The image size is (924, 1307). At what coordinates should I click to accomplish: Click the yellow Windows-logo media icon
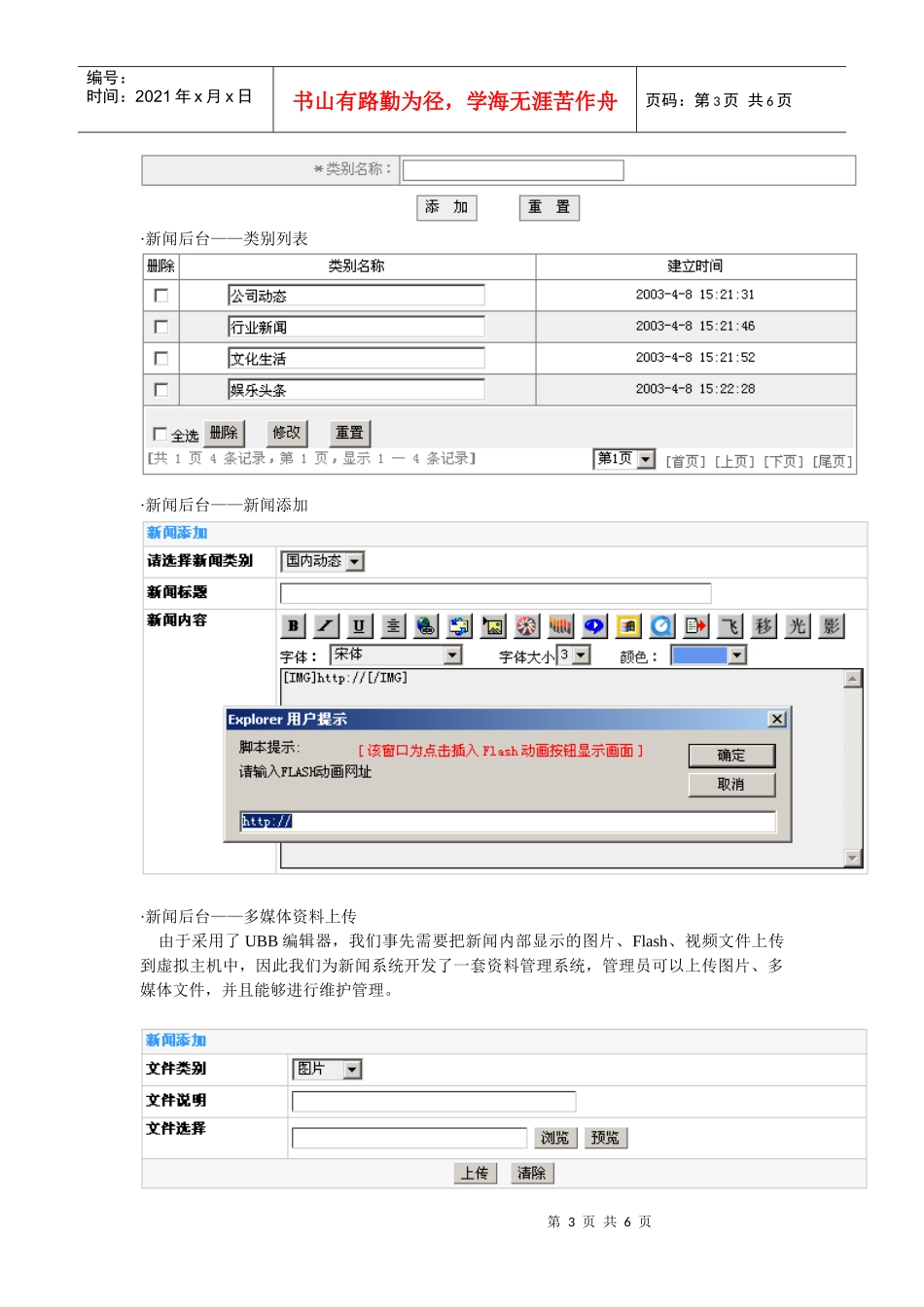pos(628,626)
